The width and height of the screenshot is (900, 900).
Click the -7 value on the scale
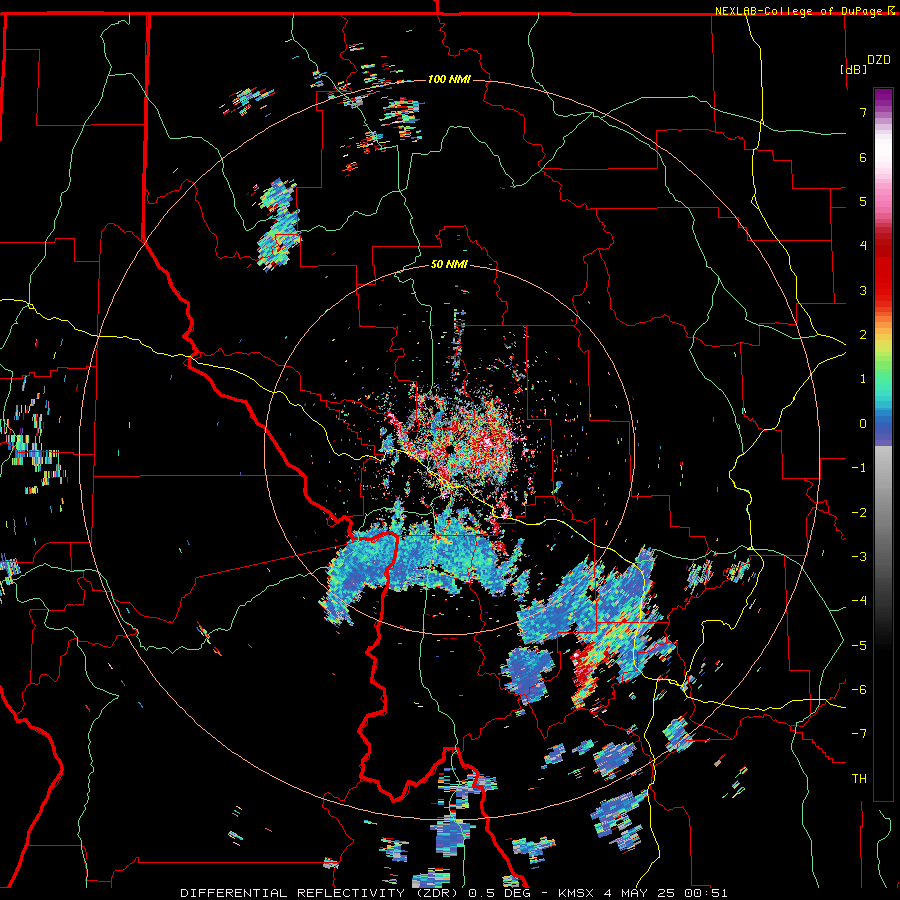[859, 734]
